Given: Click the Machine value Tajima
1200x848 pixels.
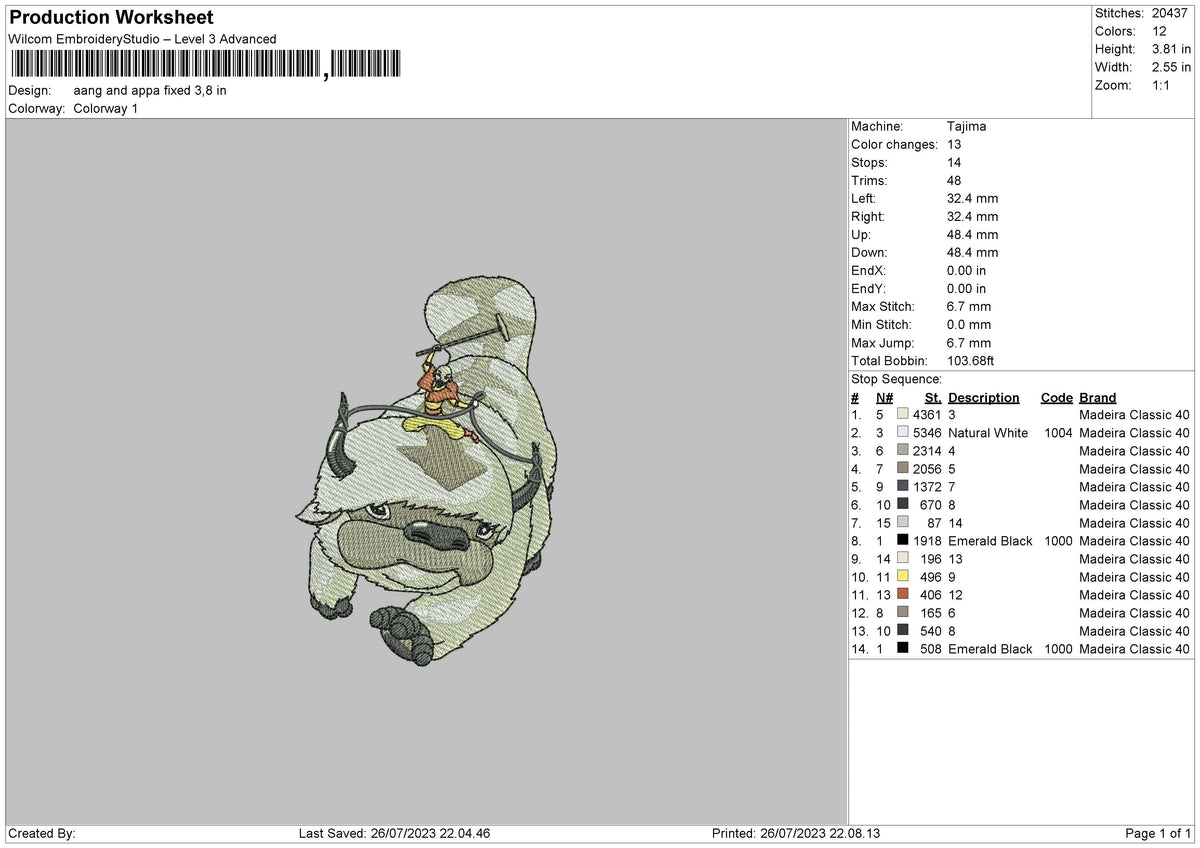Looking at the screenshot, I should [x=968, y=127].
